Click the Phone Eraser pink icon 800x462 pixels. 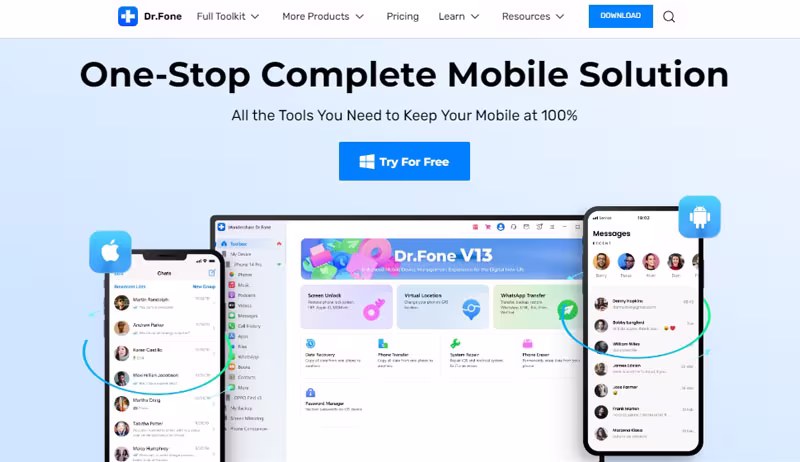point(528,344)
